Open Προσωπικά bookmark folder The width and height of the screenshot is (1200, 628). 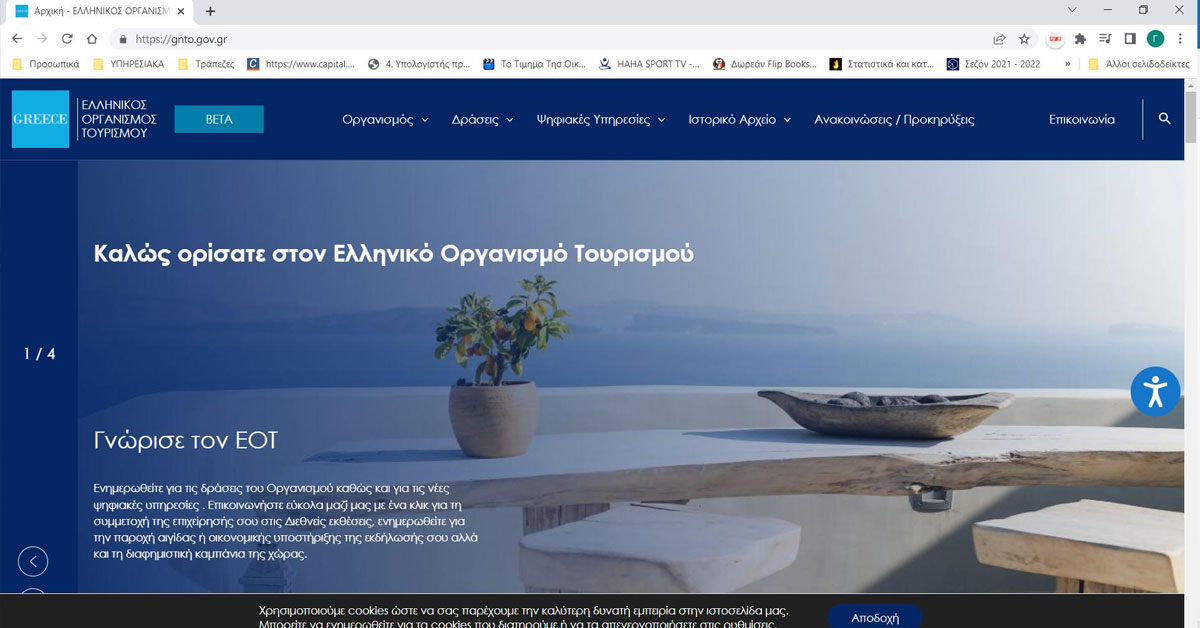coord(46,64)
